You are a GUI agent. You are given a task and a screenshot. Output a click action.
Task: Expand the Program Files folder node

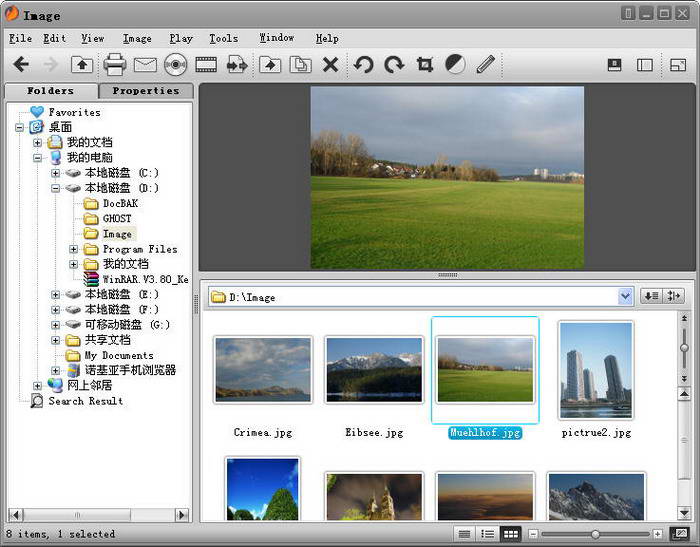click(x=74, y=249)
